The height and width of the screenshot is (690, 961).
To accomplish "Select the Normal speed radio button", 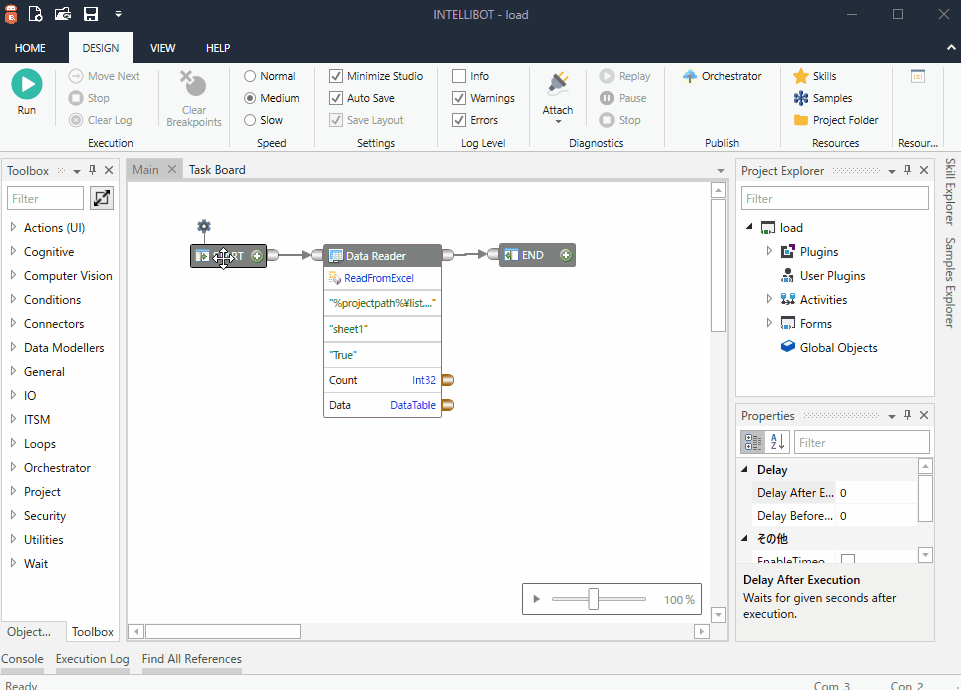I will [x=250, y=76].
